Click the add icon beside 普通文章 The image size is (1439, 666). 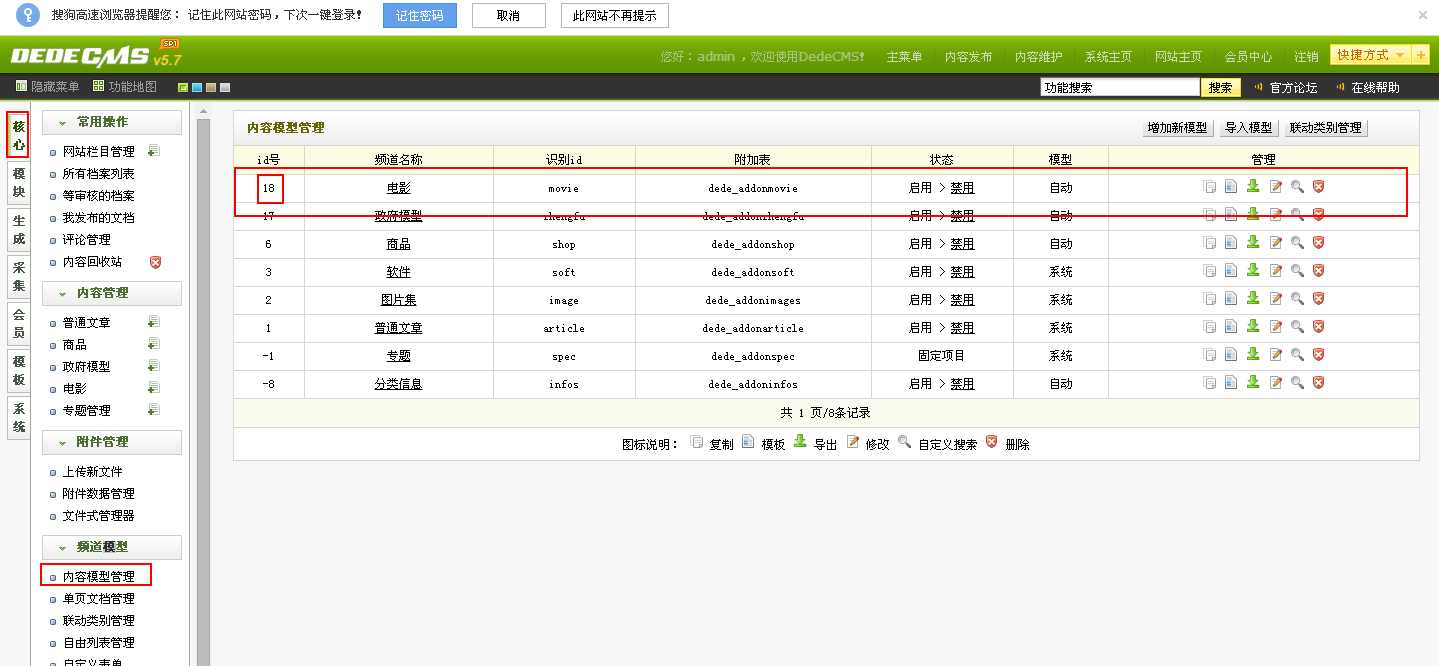pos(154,322)
